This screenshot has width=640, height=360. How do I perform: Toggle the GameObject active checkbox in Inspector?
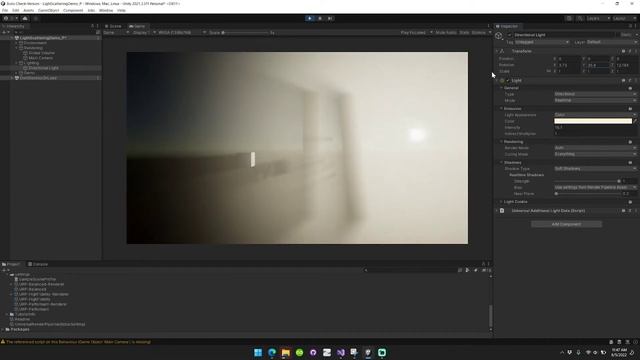tap(509, 35)
